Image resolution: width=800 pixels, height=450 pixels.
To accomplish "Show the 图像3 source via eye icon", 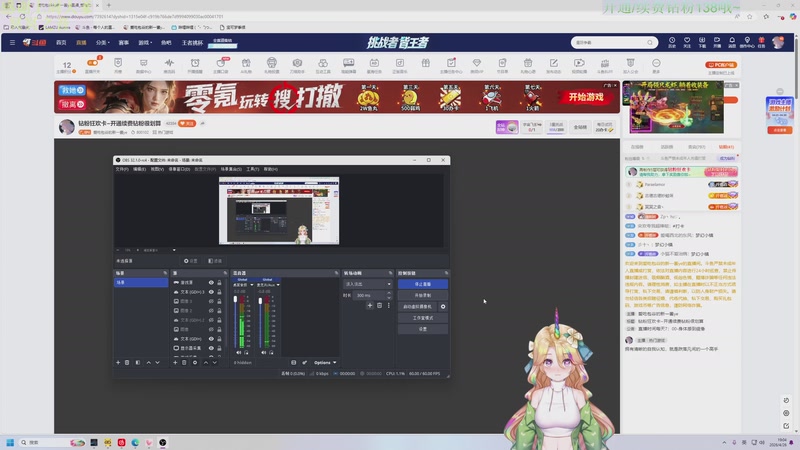I will 211,301.
